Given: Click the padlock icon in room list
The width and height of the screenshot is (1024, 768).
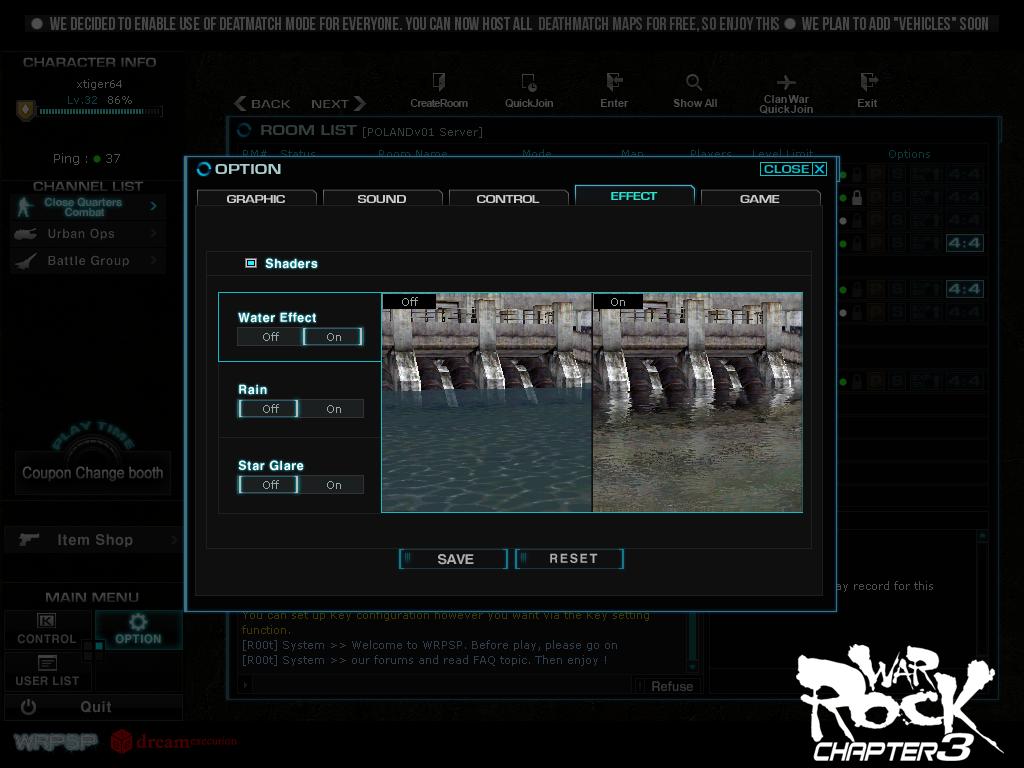Looking at the screenshot, I should [x=857, y=197].
